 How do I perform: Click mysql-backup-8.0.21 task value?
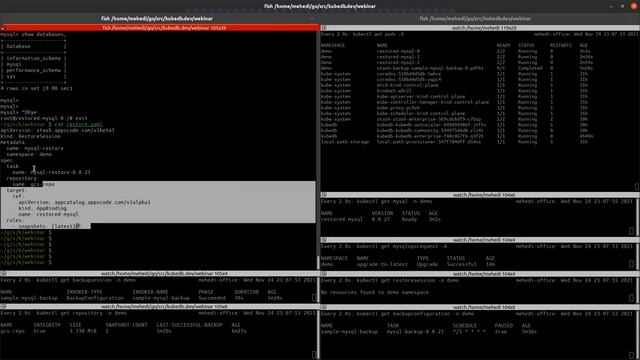415,331
